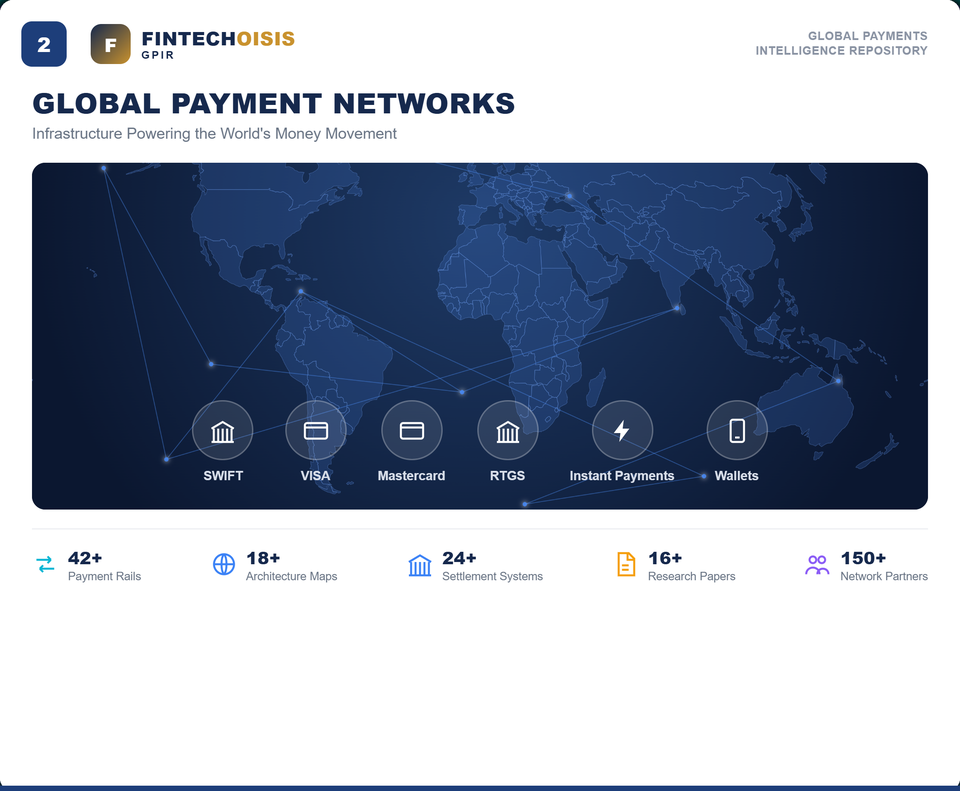Click the GPIR text under the logo

(157, 55)
